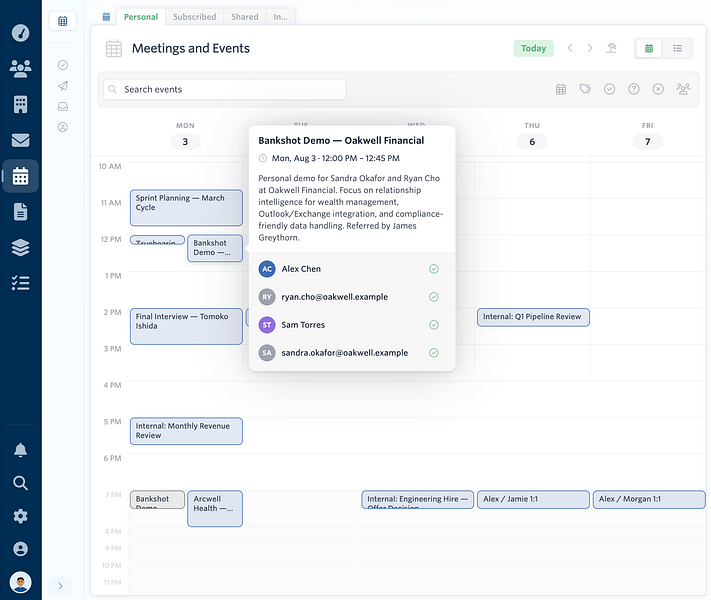
Task: Click accepted check next to Alex Chen
Action: click(x=434, y=269)
